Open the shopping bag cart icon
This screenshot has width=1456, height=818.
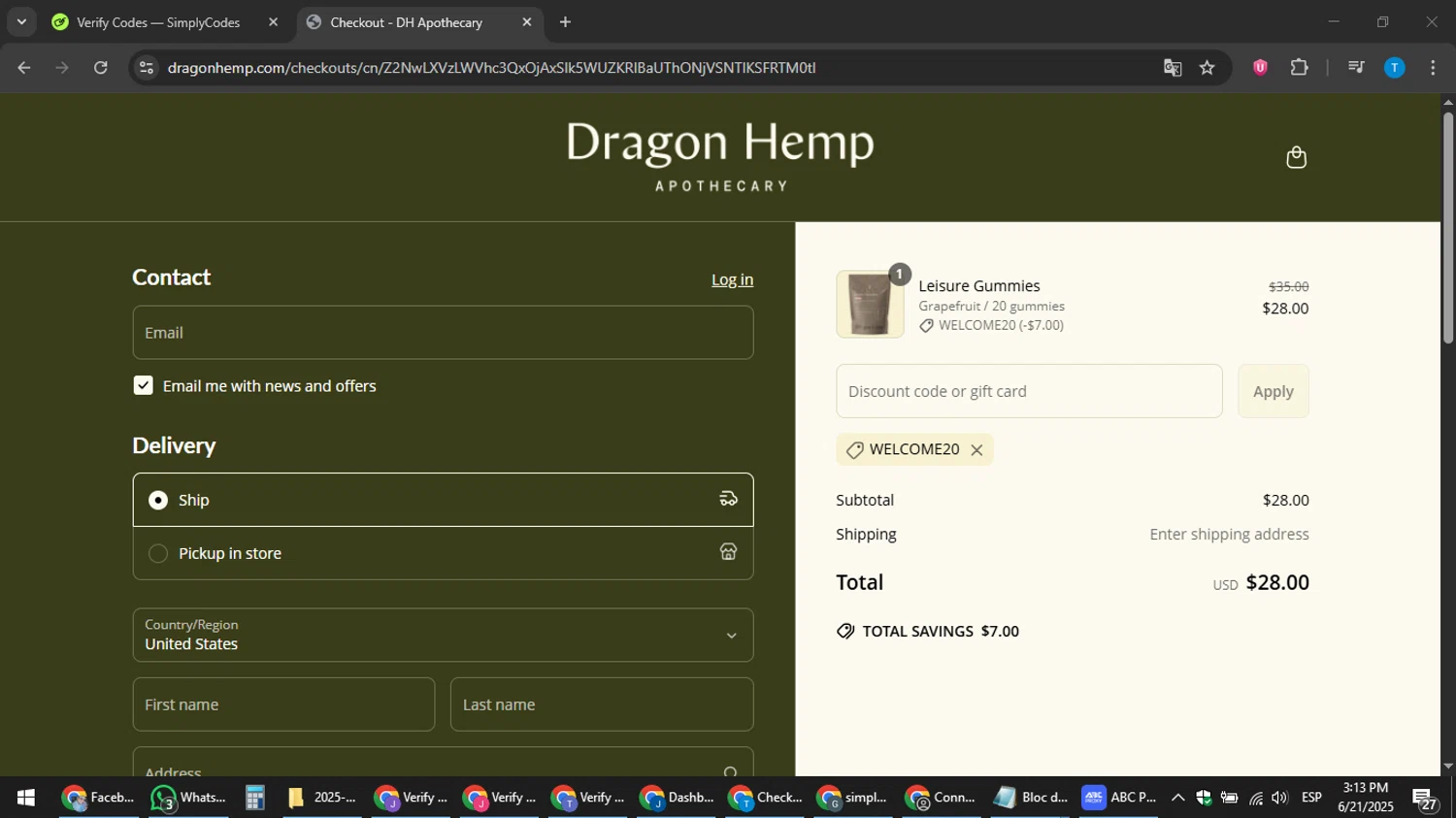tap(1296, 157)
